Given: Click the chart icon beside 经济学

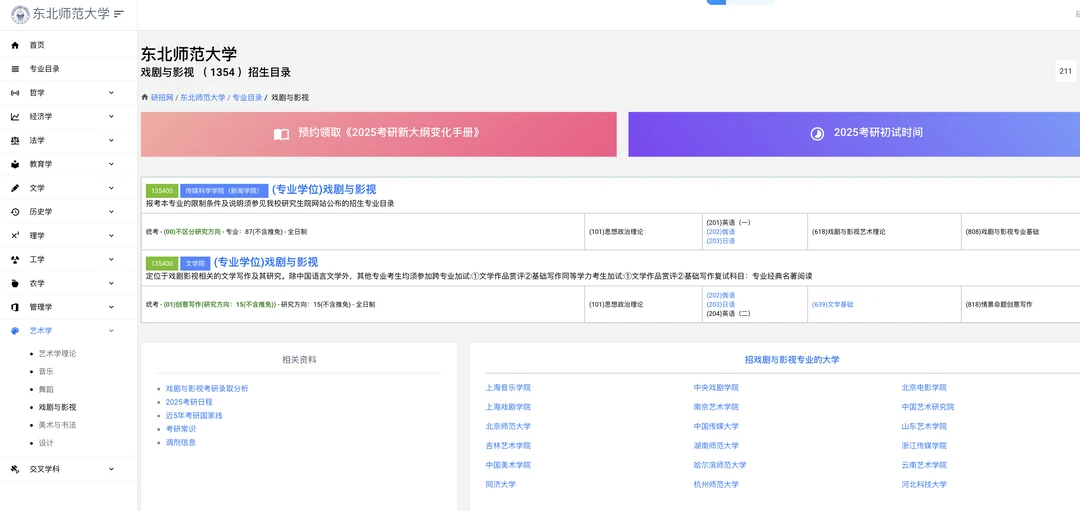Looking at the screenshot, I should (x=15, y=116).
